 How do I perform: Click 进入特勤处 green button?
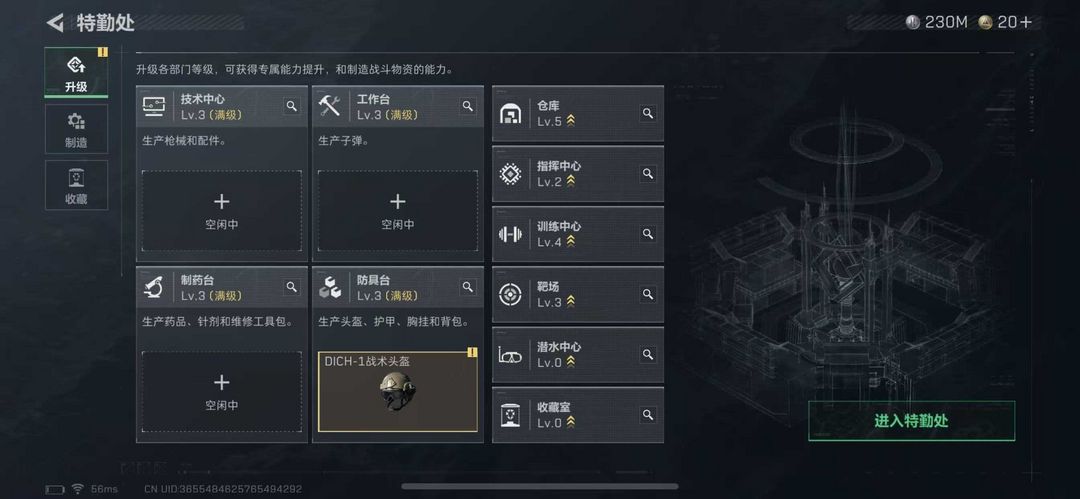911,420
